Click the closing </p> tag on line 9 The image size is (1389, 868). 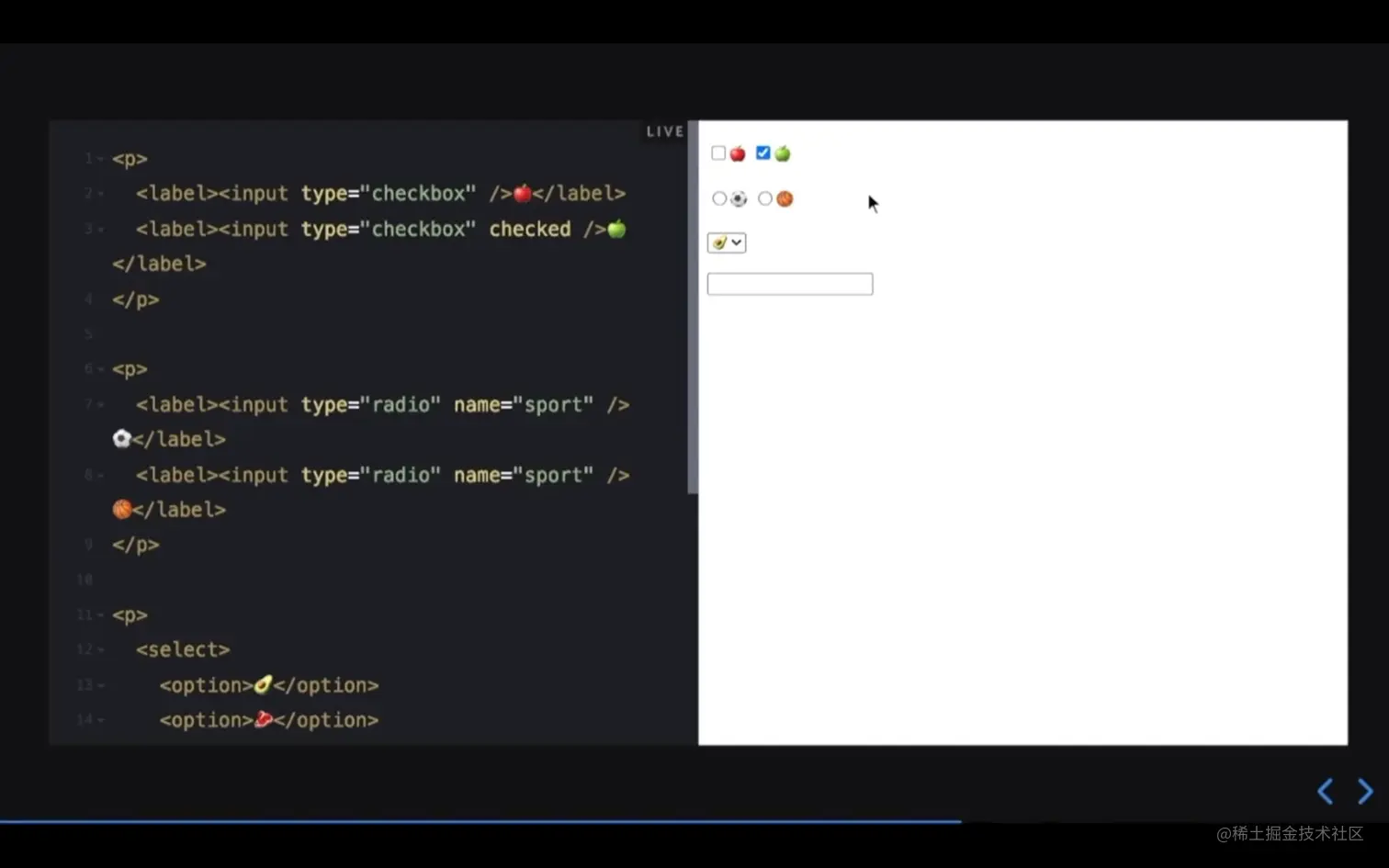tap(135, 545)
